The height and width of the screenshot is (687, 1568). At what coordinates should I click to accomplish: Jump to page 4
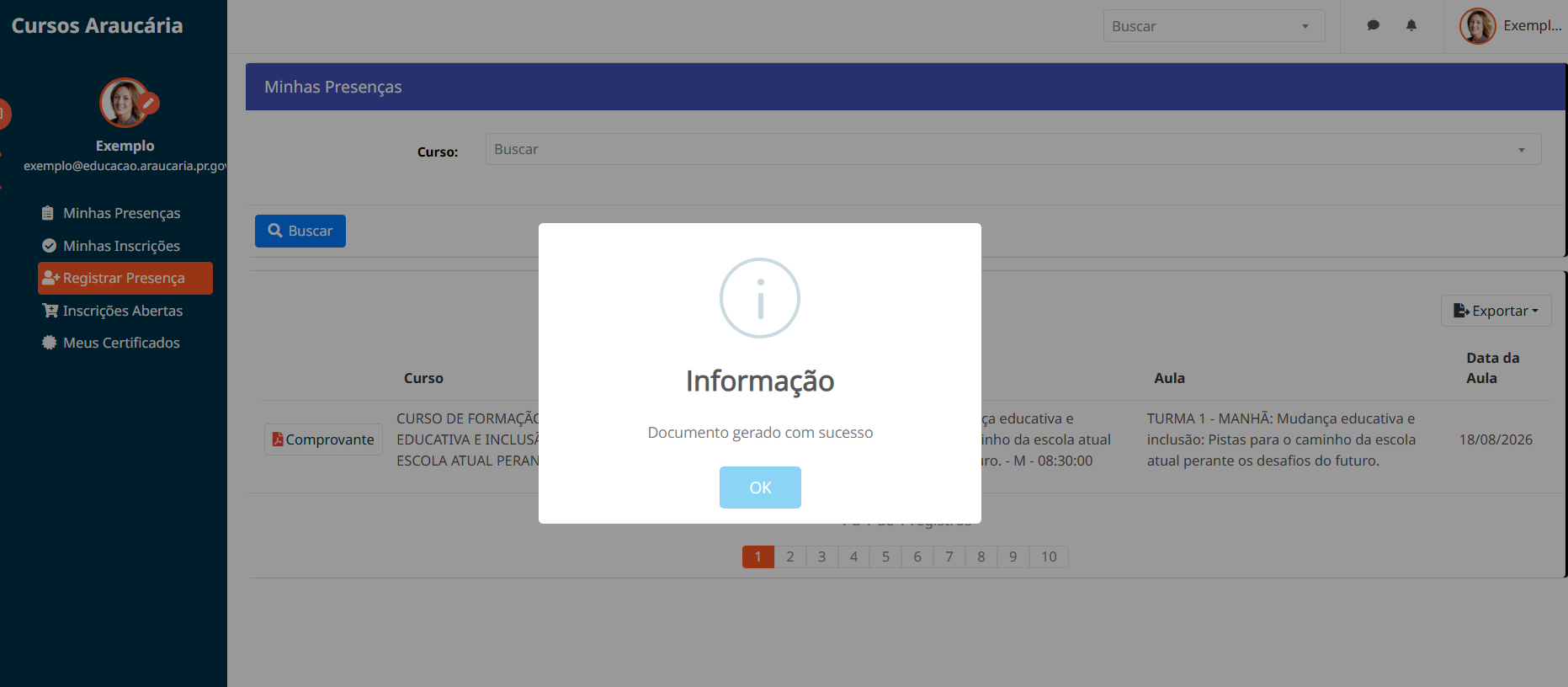pyautogui.click(x=854, y=557)
